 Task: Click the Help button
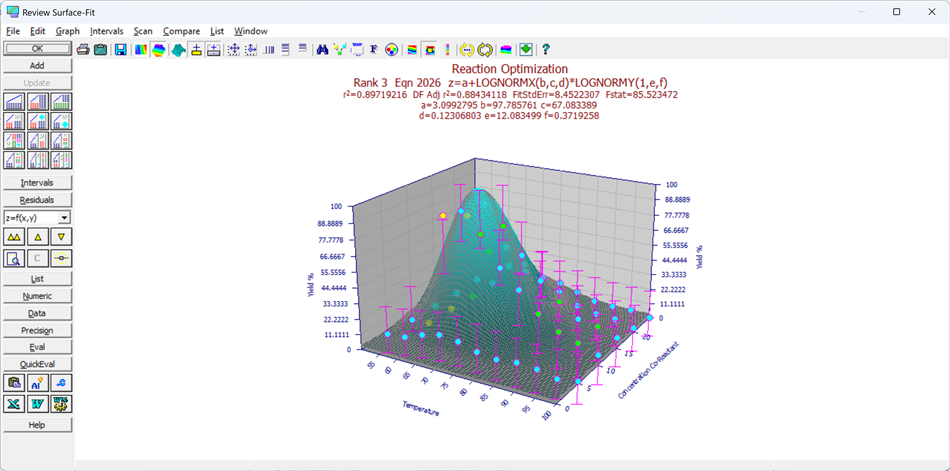click(37, 425)
